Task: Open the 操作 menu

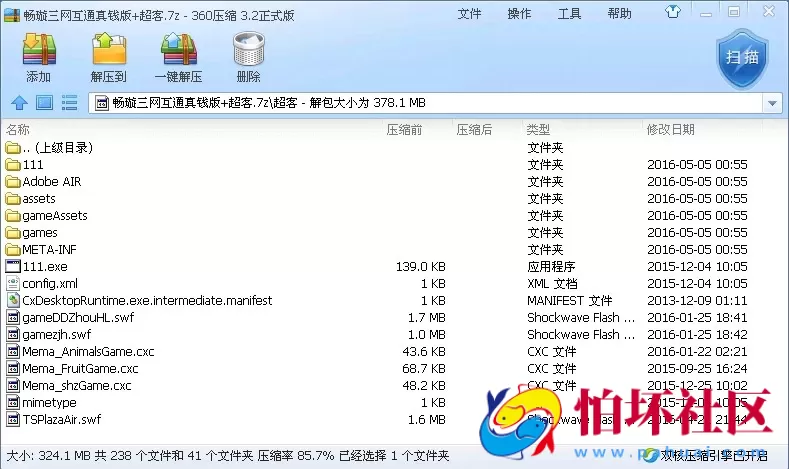Action: pos(519,14)
